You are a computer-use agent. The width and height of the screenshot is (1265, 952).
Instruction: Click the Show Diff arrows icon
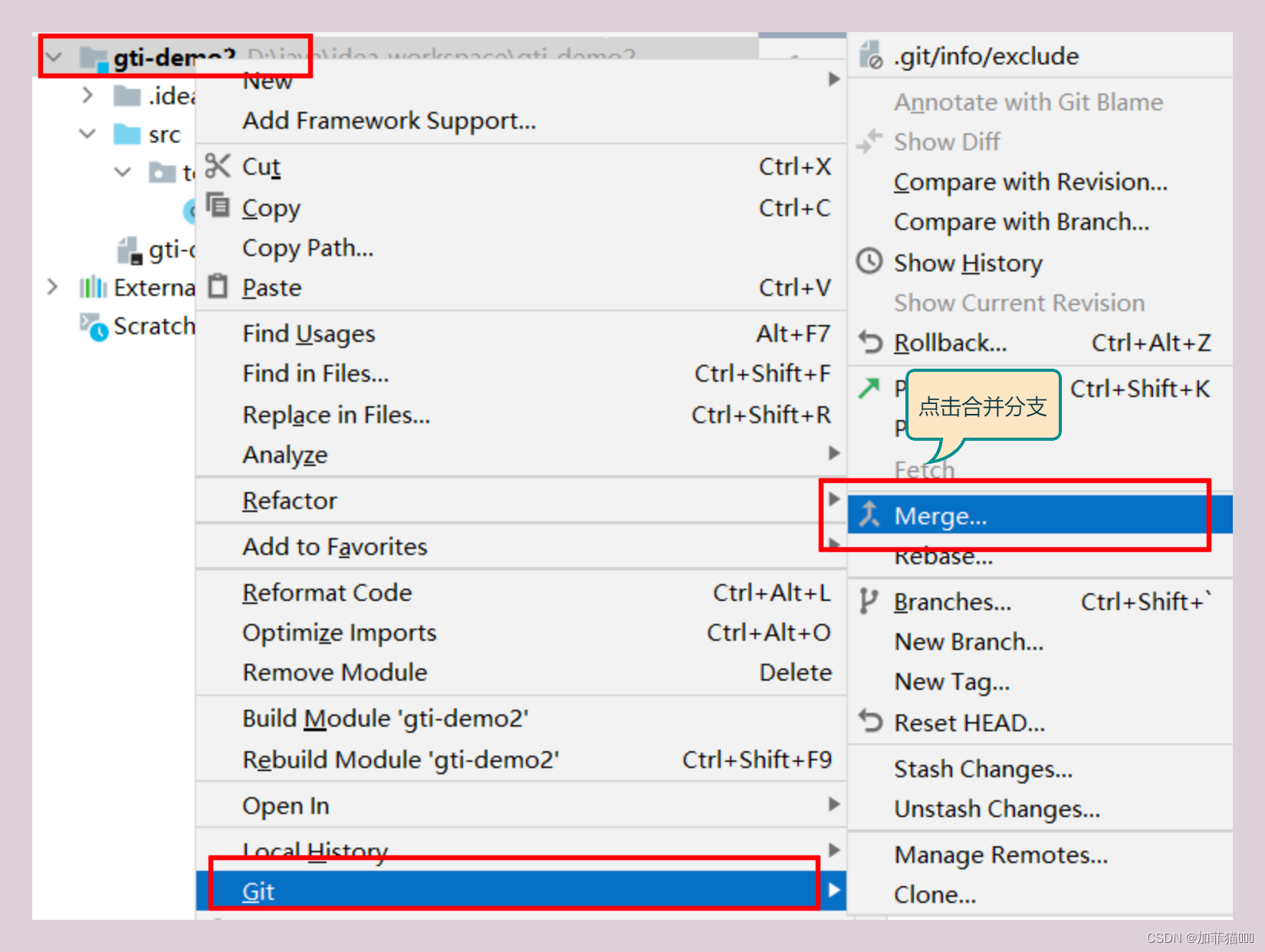point(869,141)
